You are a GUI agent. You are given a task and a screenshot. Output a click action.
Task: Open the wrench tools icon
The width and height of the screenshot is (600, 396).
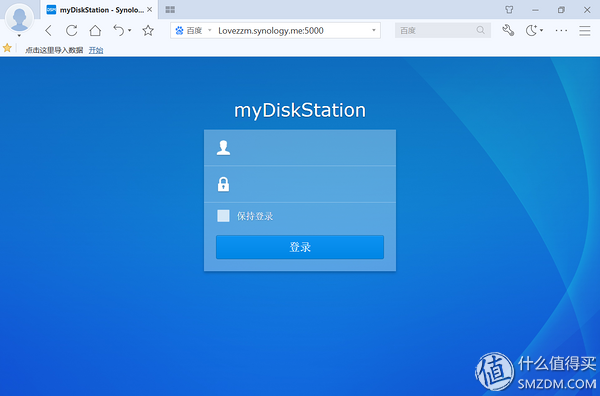508,30
